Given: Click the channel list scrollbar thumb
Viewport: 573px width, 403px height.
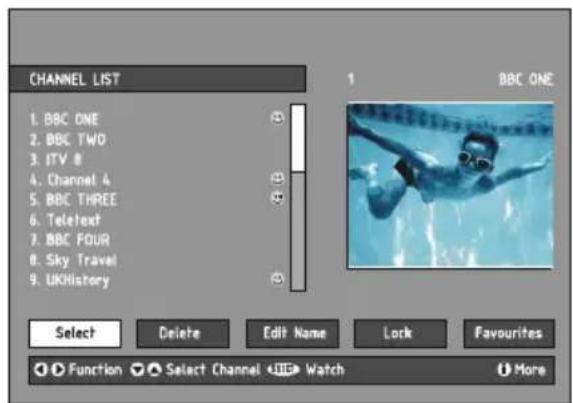Looking at the screenshot, I should click(x=298, y=138).
